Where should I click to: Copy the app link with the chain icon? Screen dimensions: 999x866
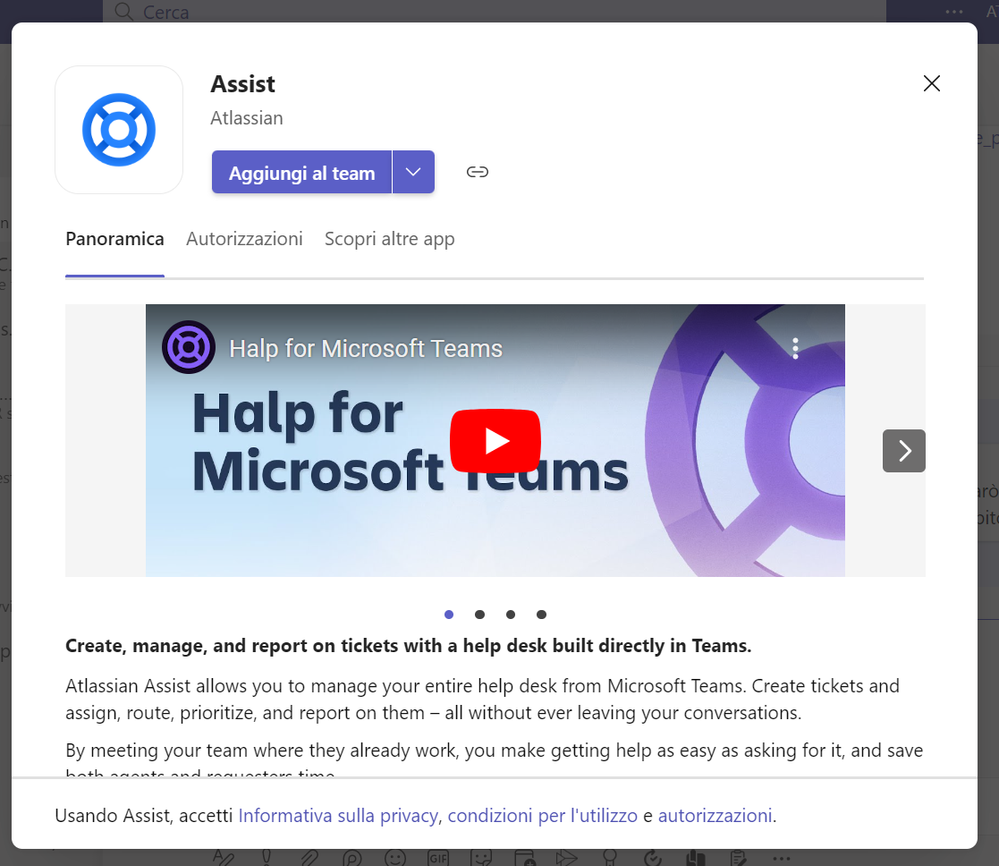click(477, 172)
